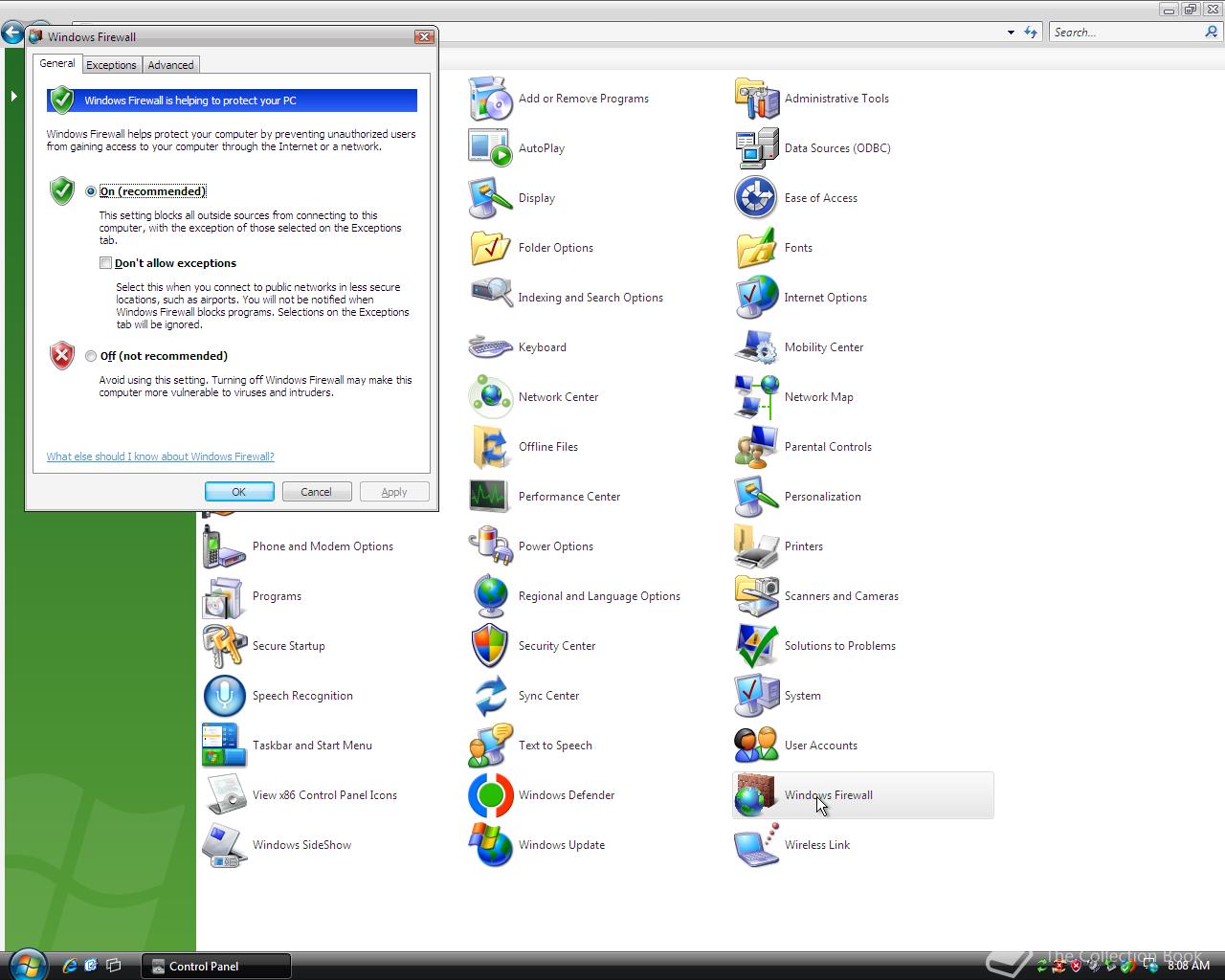Screen dimensions: 1225x980
Task: Open the Windows Firewall icon in Control Panel
Action: 756,795
